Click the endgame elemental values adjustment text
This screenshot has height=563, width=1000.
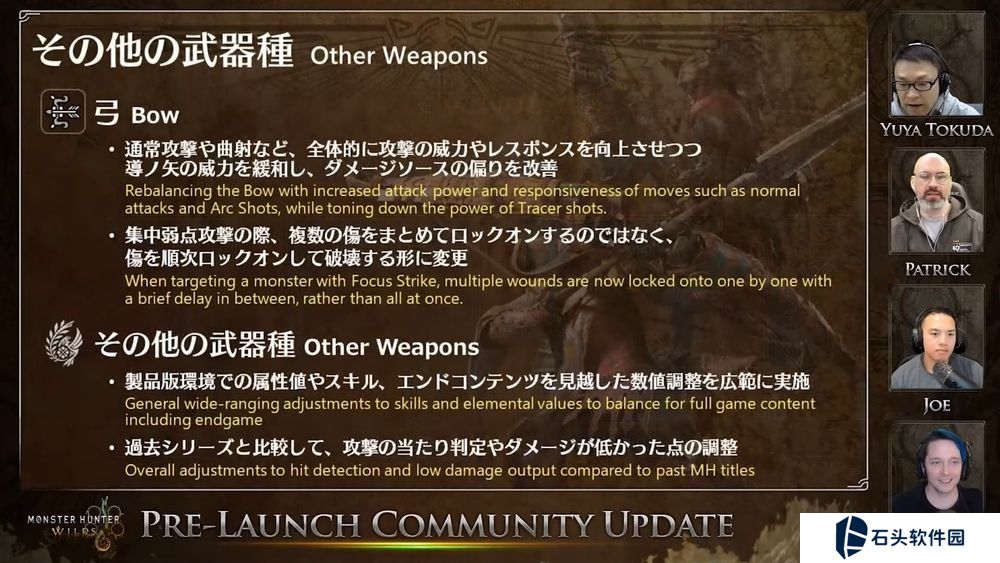coord(470,412)
